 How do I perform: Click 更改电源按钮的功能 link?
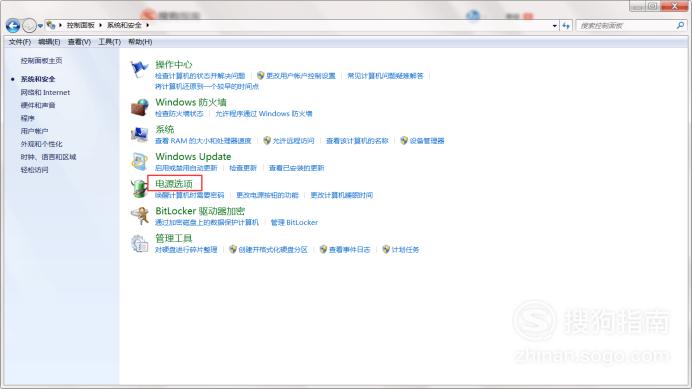coord(267,195)
